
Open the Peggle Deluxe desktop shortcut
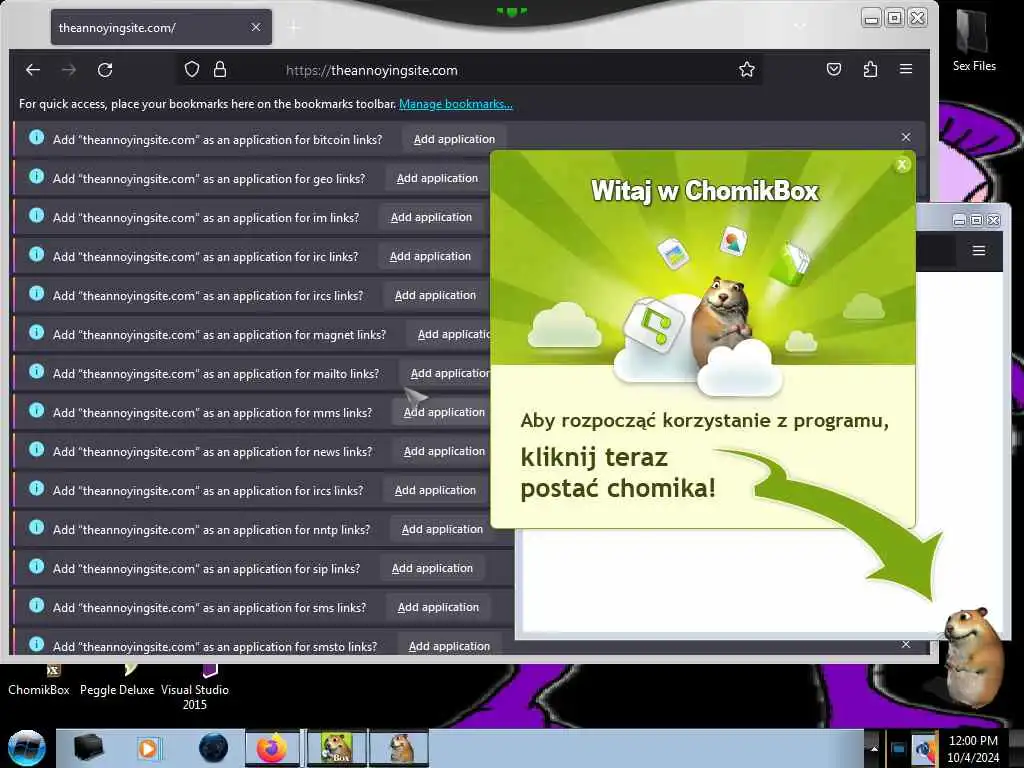(117, 680)
